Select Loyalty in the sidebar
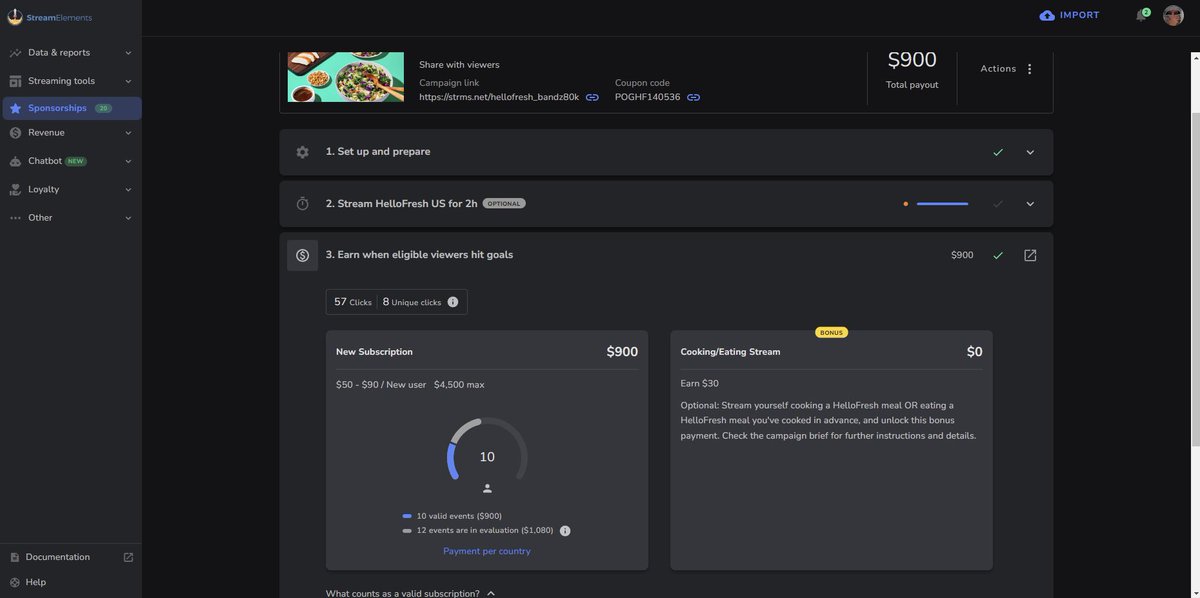Viewport: 1200px width, 598px height. [x=71, y=189]
